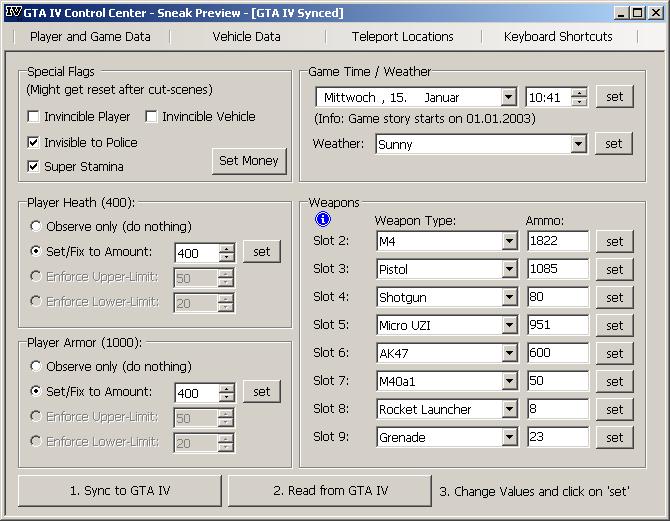Open Slot 7 weapon dropdown (M40a1)
The image size is (670, 521).
pyautogui.click(x=509, y=381)
